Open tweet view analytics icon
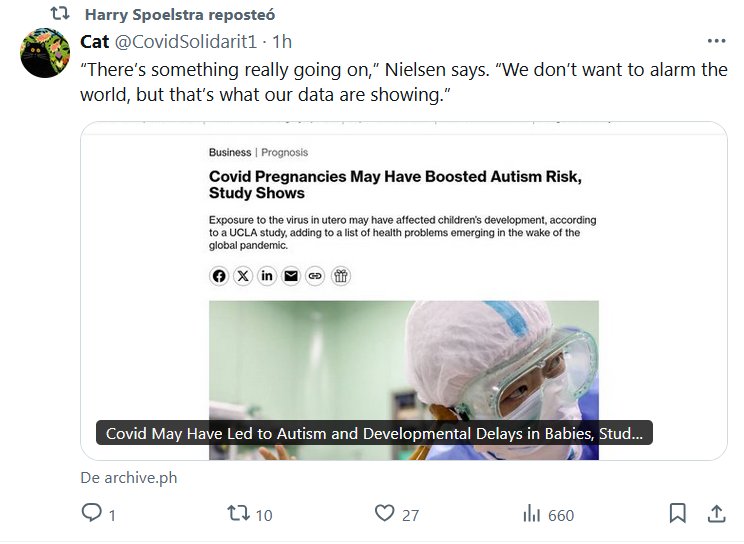The width and height of the screenshot is (744, 544). (532, 514)
